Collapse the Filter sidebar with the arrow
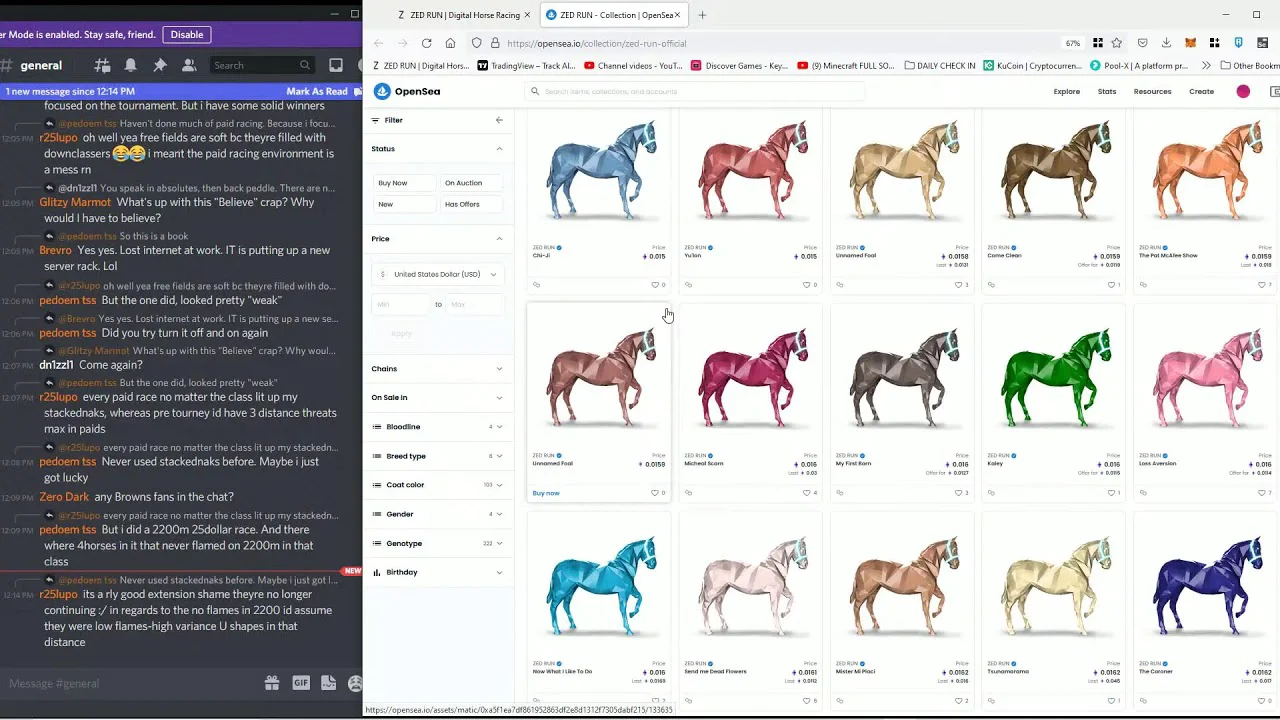Screen dimensions: 1280x720 (499, 120)
